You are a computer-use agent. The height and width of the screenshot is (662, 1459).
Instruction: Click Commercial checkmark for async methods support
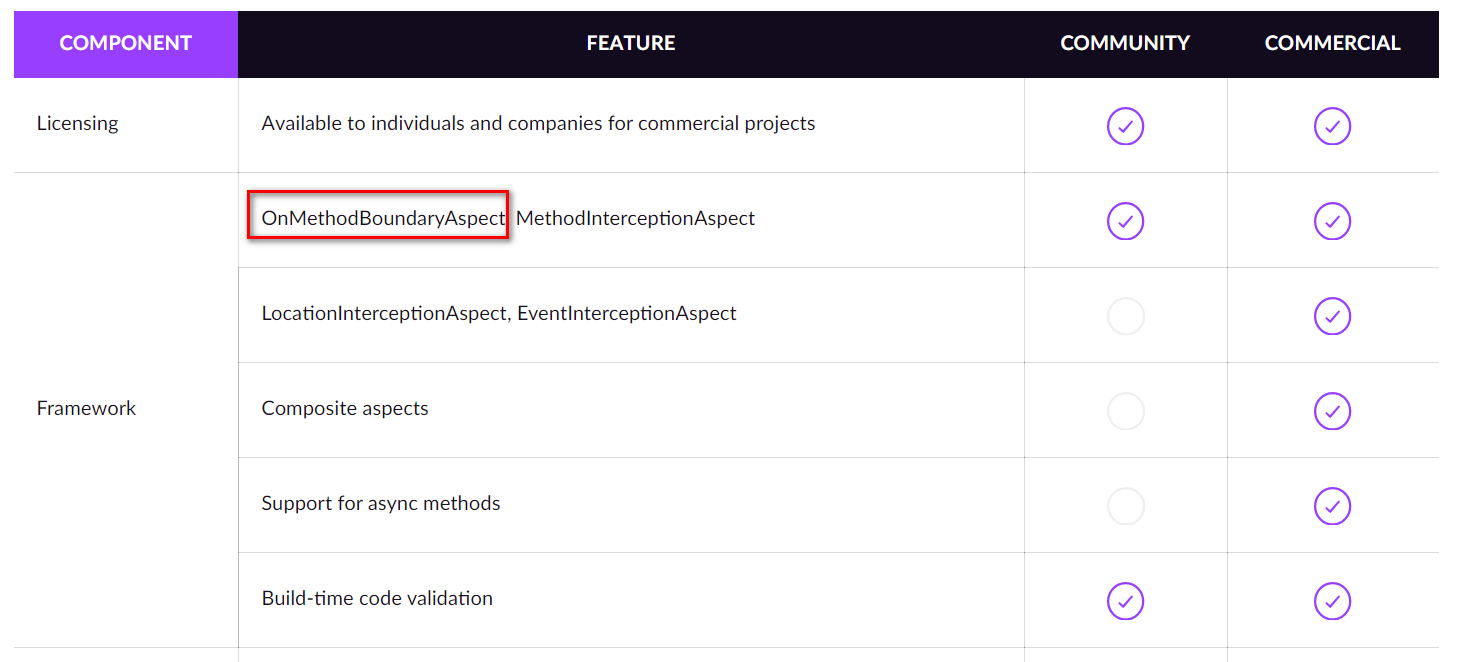coord(1332,506)
